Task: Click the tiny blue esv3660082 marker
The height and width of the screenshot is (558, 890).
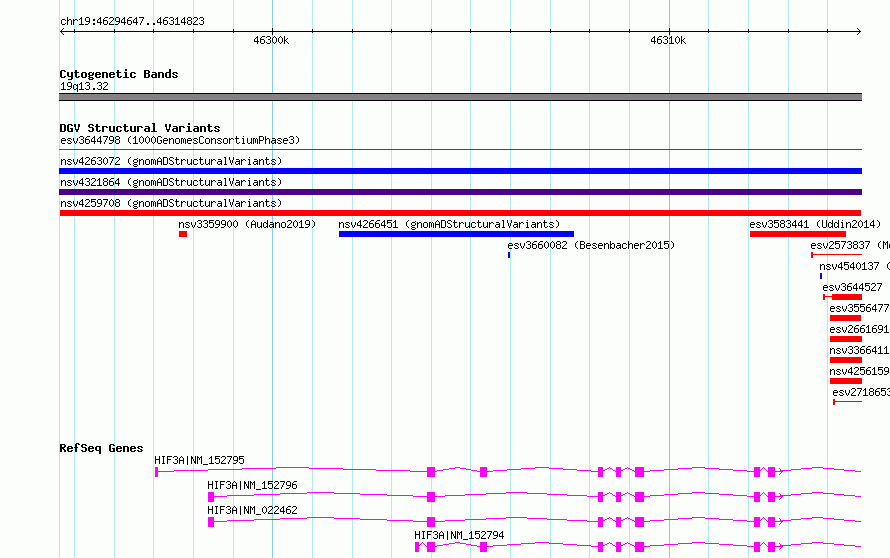Action: click(x=509, y=255)
